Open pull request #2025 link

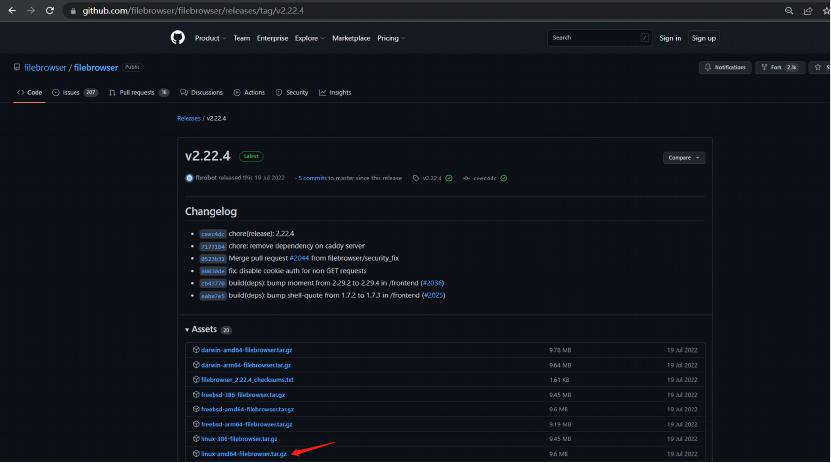pos(434,295)
